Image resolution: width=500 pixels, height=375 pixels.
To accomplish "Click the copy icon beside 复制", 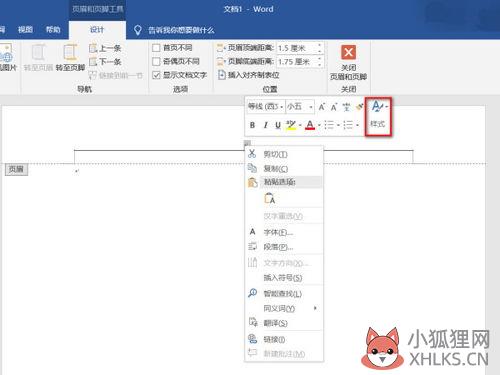I will click(x=252, y=168).
